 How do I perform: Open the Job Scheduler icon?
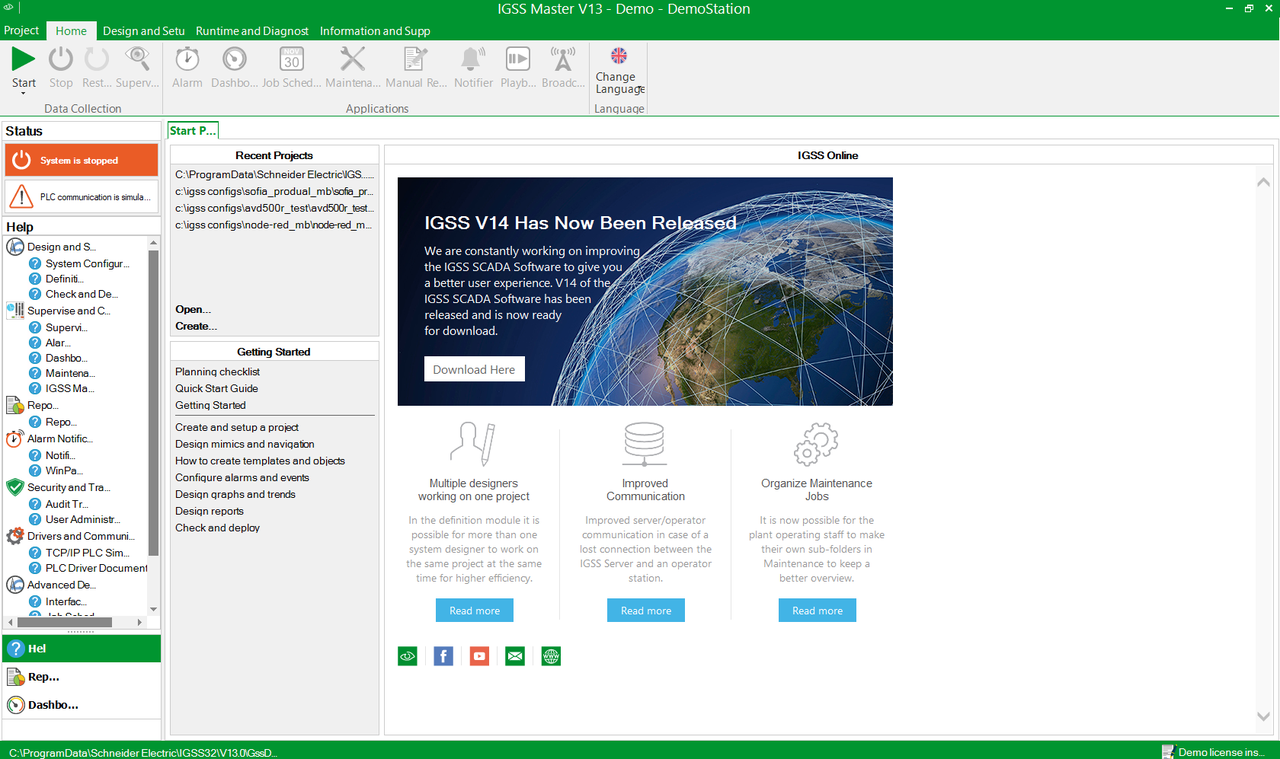291,59
